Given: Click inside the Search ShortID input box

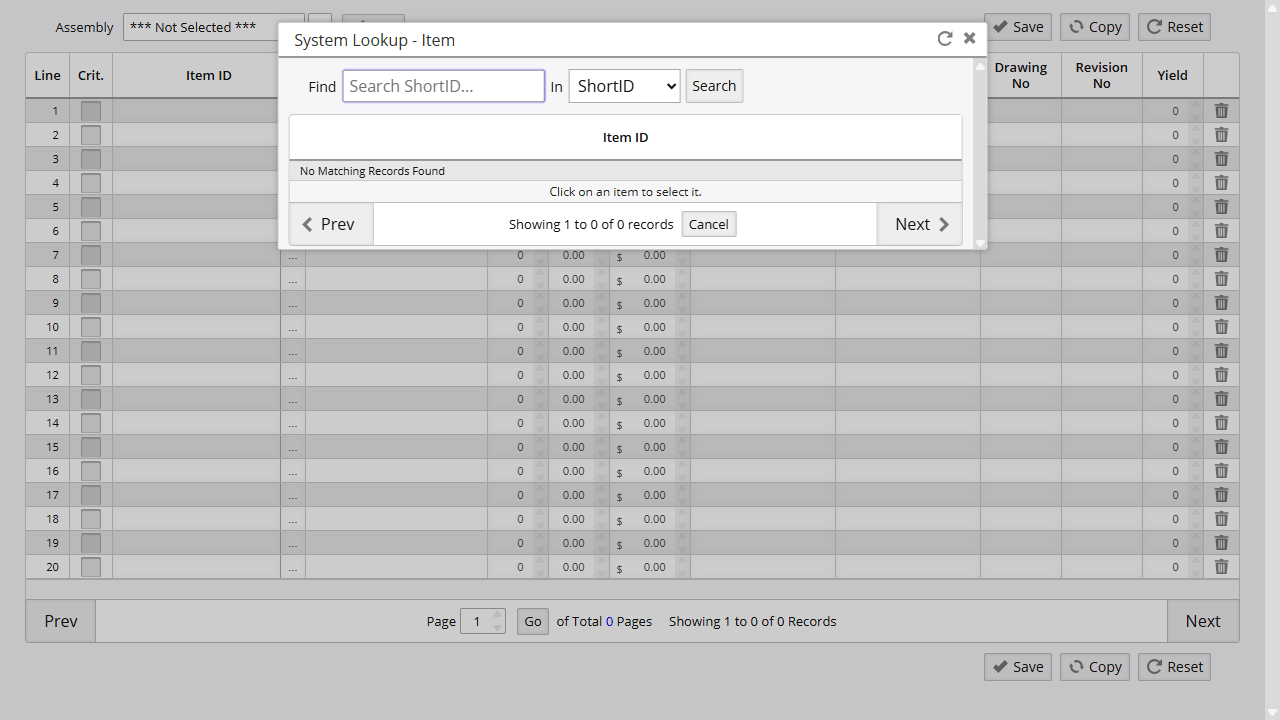Looking at the screenshot, I should 443,86.
